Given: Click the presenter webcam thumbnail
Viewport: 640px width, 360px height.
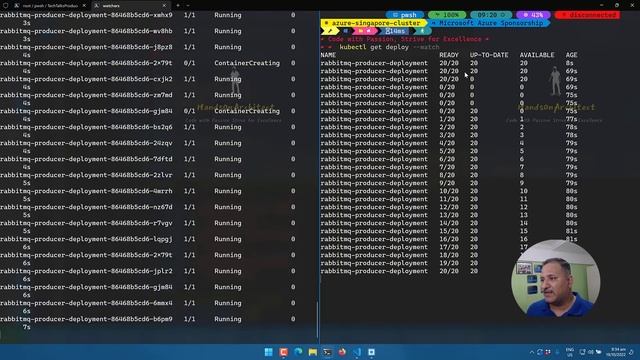Looking at the screenshot, I should pos(556,279).
